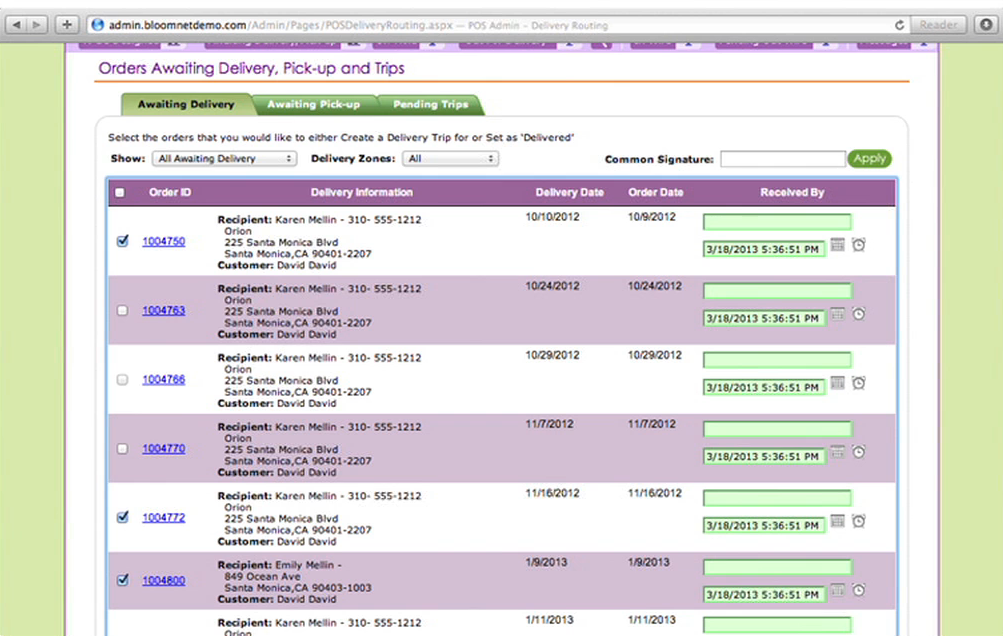Viewport: 1003px width, 636px height.
Task: Click Received By name field for order 1004763
Action: (x=777, y=291)
